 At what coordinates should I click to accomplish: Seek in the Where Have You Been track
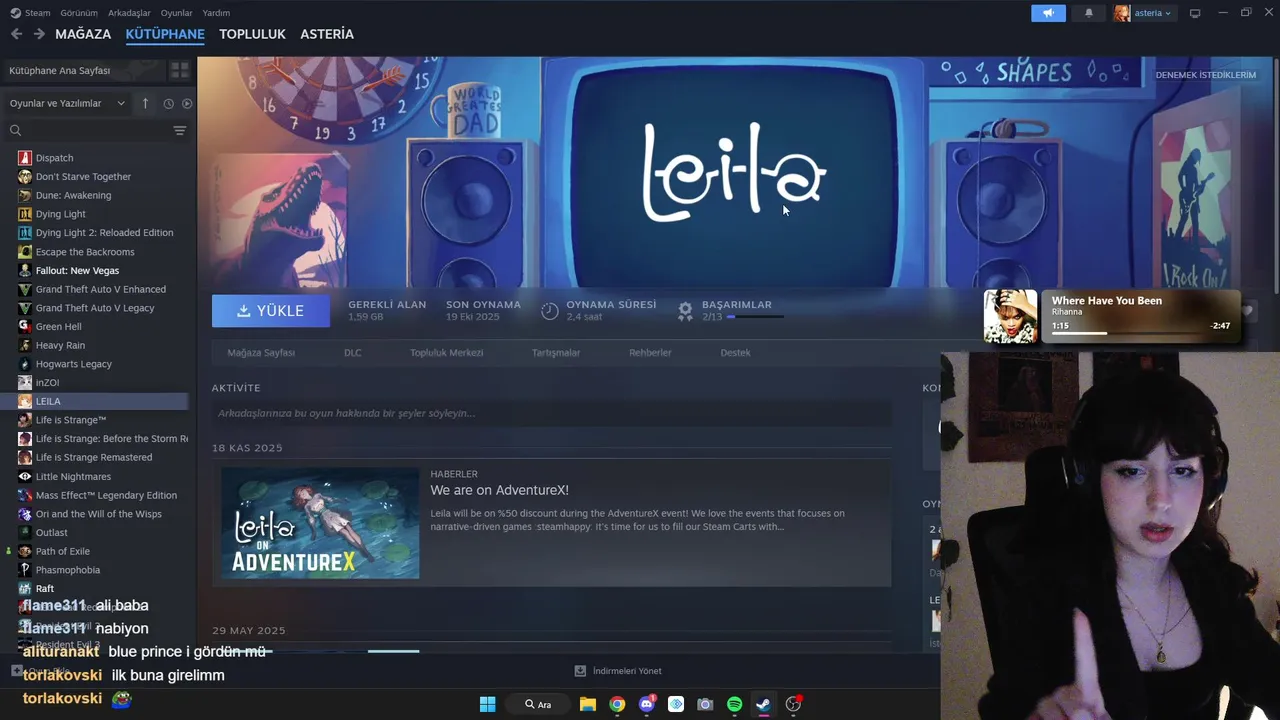tap(1139, 333)
